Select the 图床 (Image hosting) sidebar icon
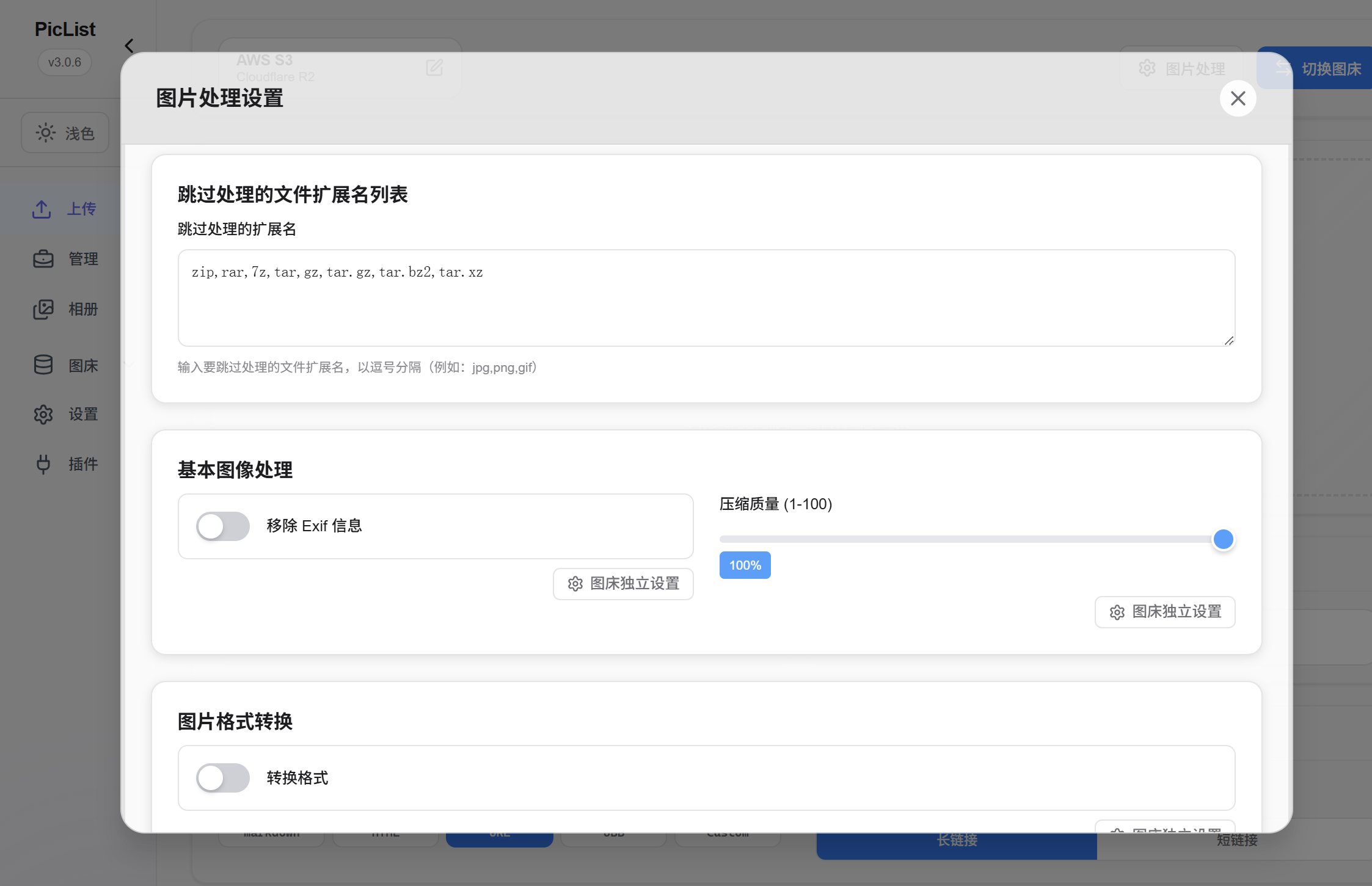1372x886 pixels. [x=43, y=365]
